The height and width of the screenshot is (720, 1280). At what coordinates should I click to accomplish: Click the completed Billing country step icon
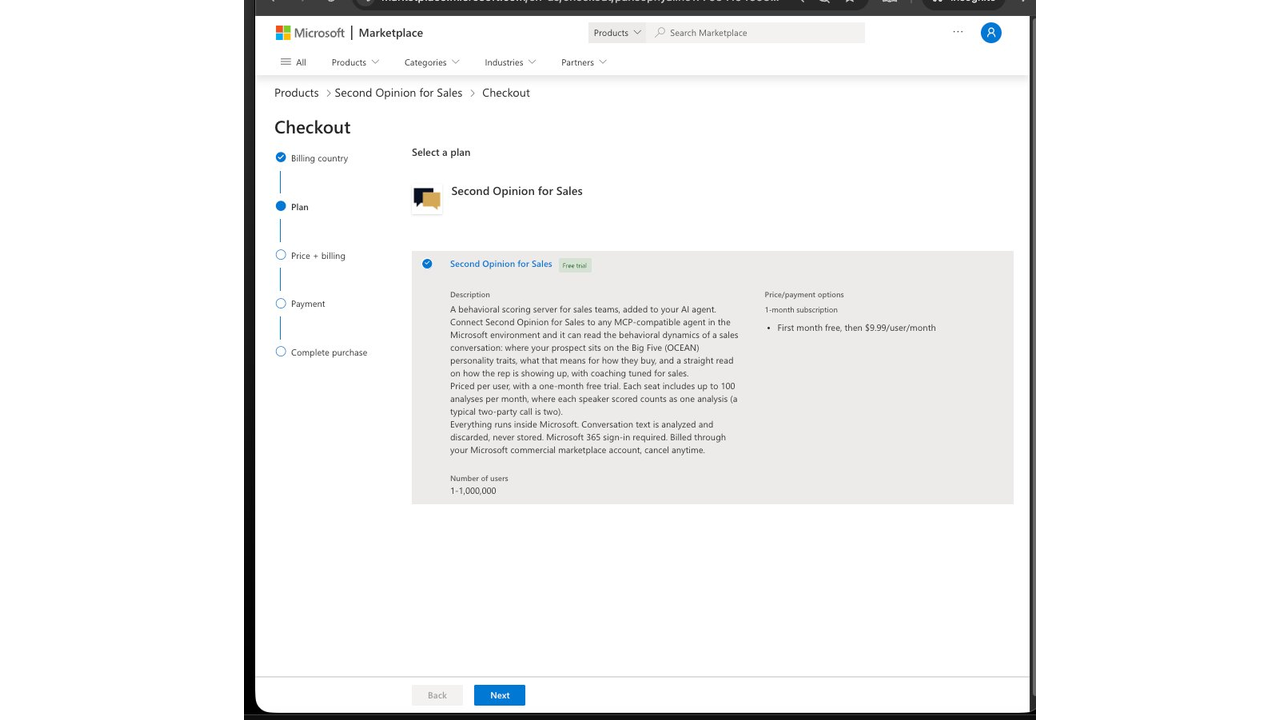[281, 157]
